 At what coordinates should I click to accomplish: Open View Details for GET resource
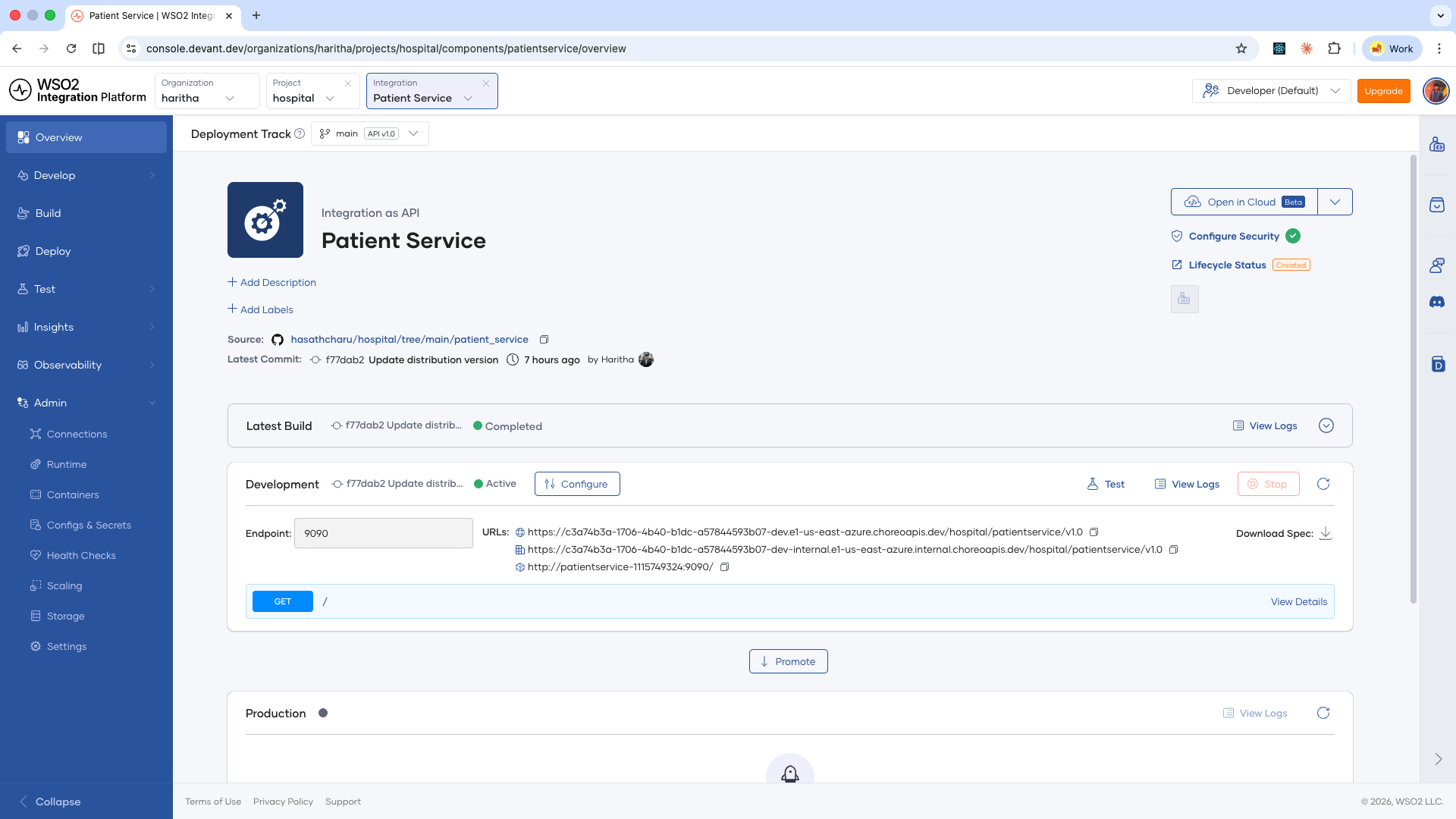[1299, 602]
